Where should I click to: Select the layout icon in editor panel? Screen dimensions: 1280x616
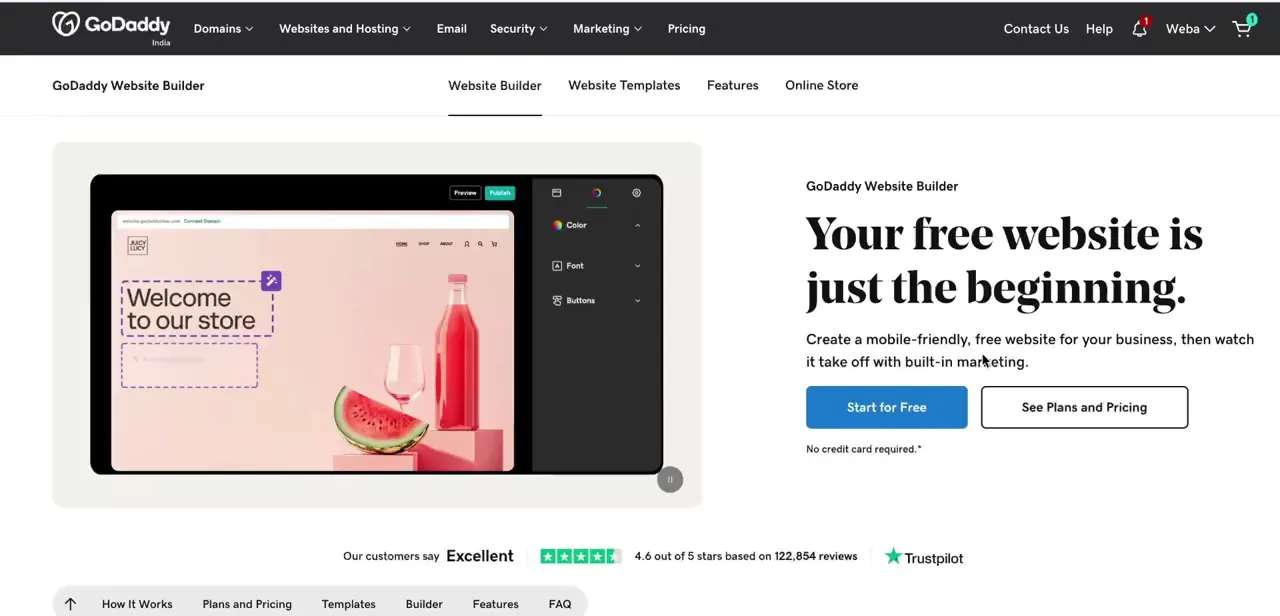[x=557, y=193]
